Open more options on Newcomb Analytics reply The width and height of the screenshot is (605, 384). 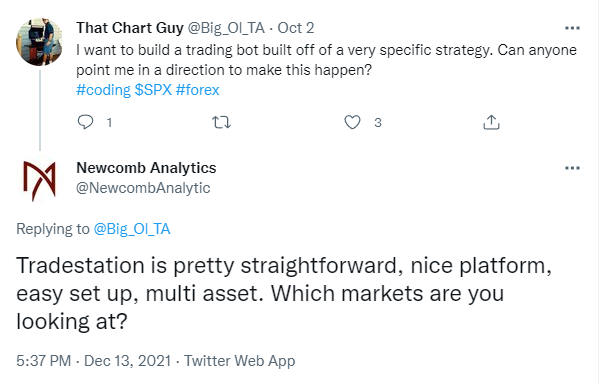572,168
